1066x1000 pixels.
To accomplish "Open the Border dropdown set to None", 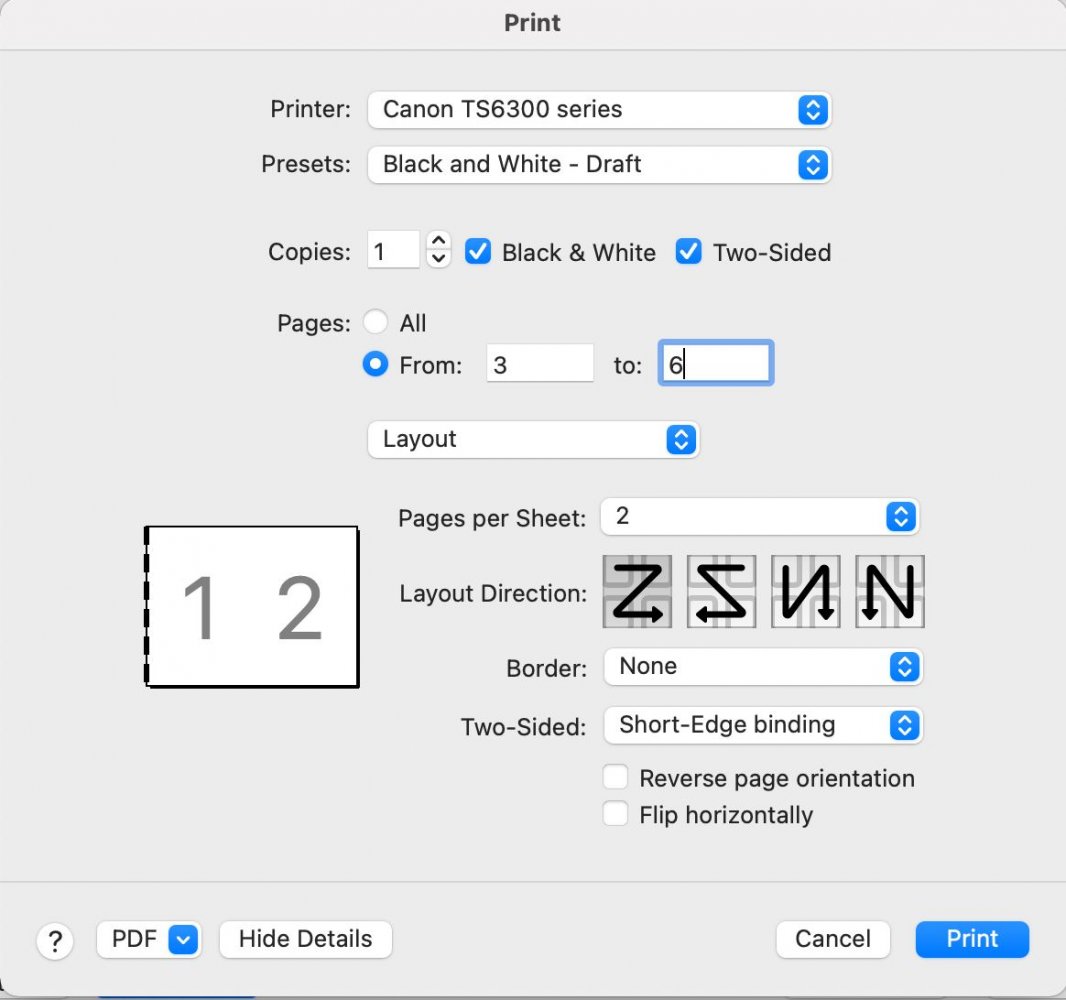I will point(762,667).
